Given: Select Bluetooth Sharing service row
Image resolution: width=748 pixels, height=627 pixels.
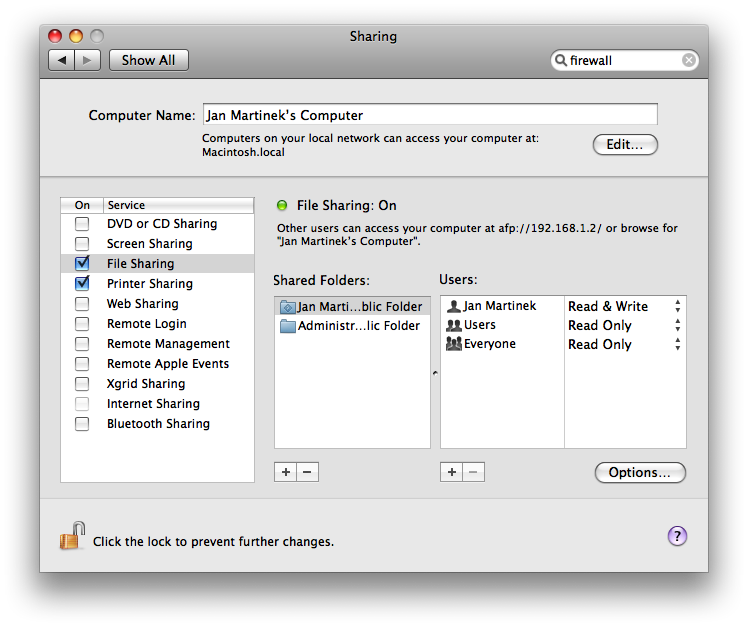Looking at the screenshot, I should [x=157, y=424].
